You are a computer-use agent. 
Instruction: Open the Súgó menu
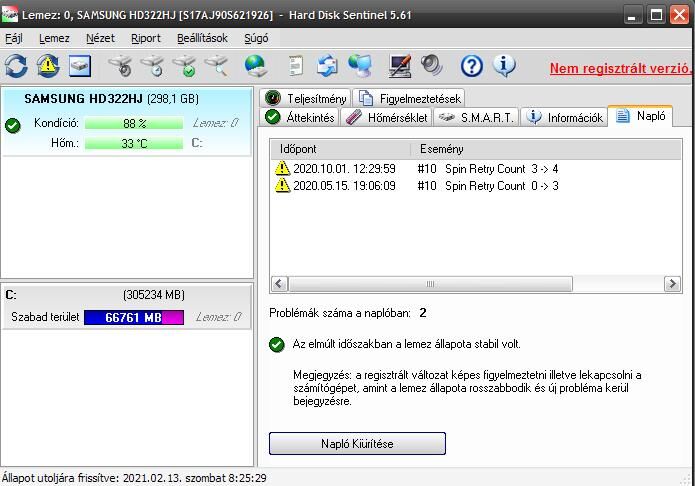pos(256,38)
